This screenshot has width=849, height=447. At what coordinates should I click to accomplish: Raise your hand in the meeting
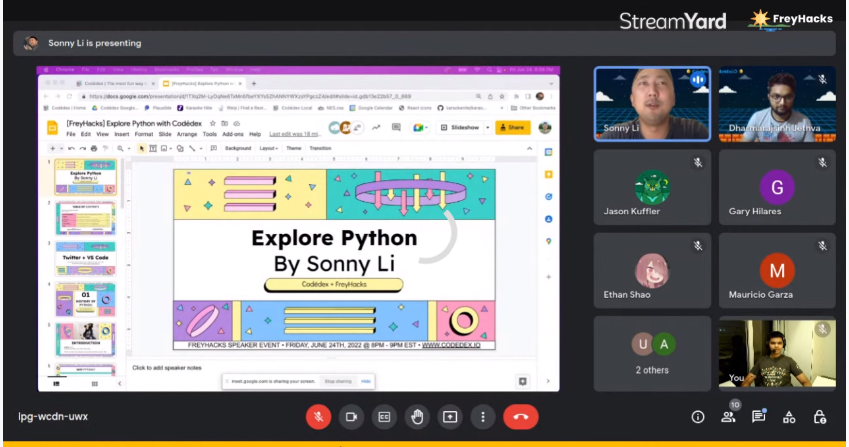point(417,416)
